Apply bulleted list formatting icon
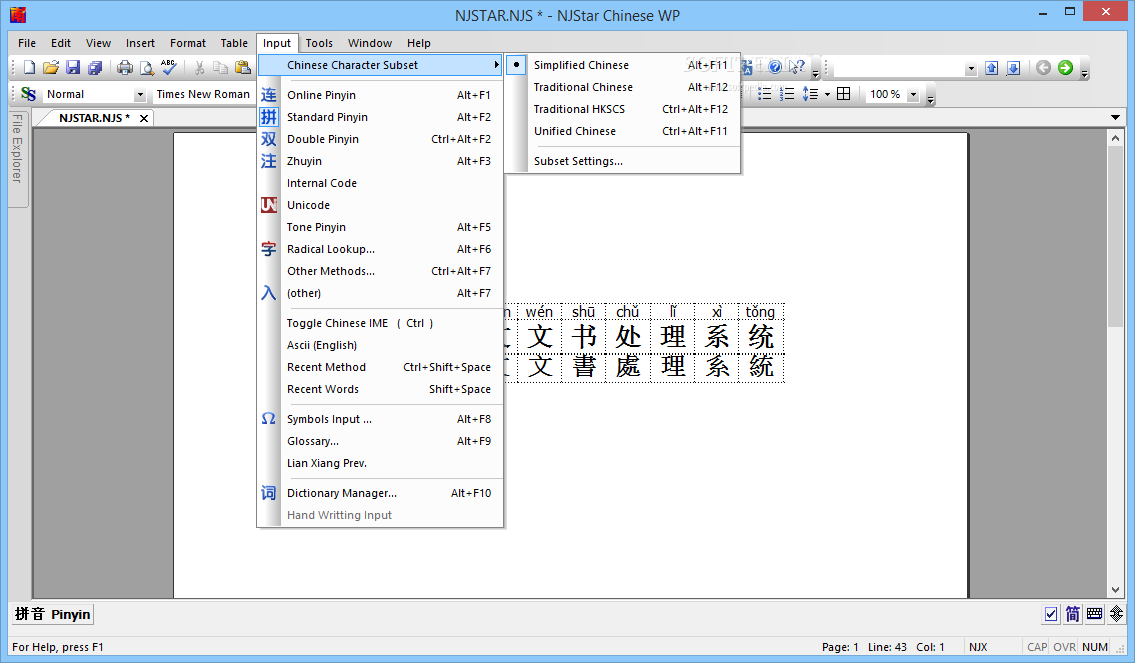This screenshot has height=663, width=1135. pos(764,94)
